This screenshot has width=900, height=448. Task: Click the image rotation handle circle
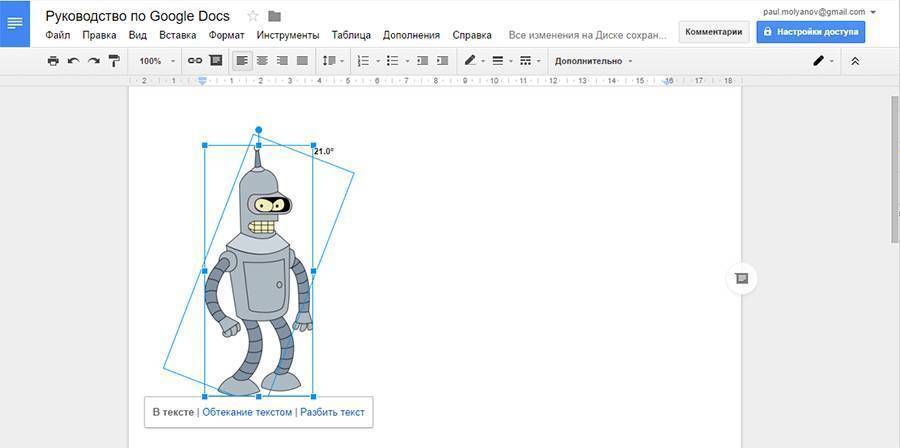coord(258,130)
